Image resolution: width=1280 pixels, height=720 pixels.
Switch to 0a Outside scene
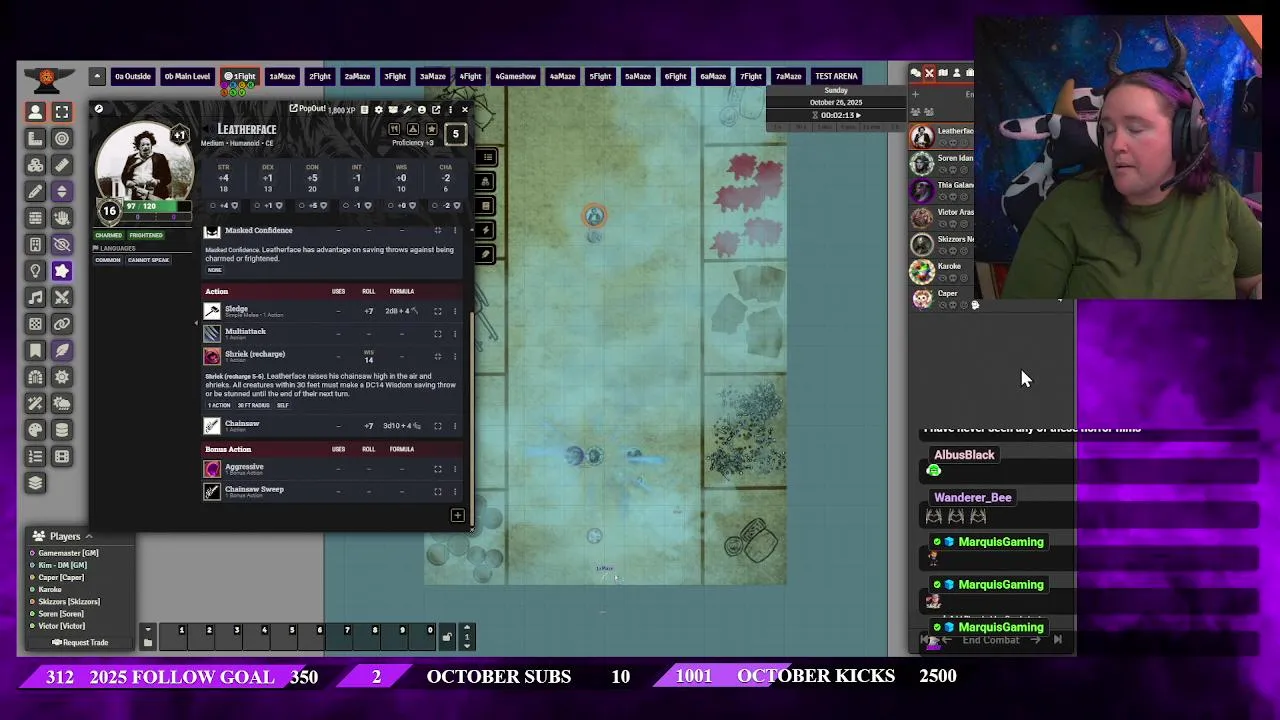[132, 76]
